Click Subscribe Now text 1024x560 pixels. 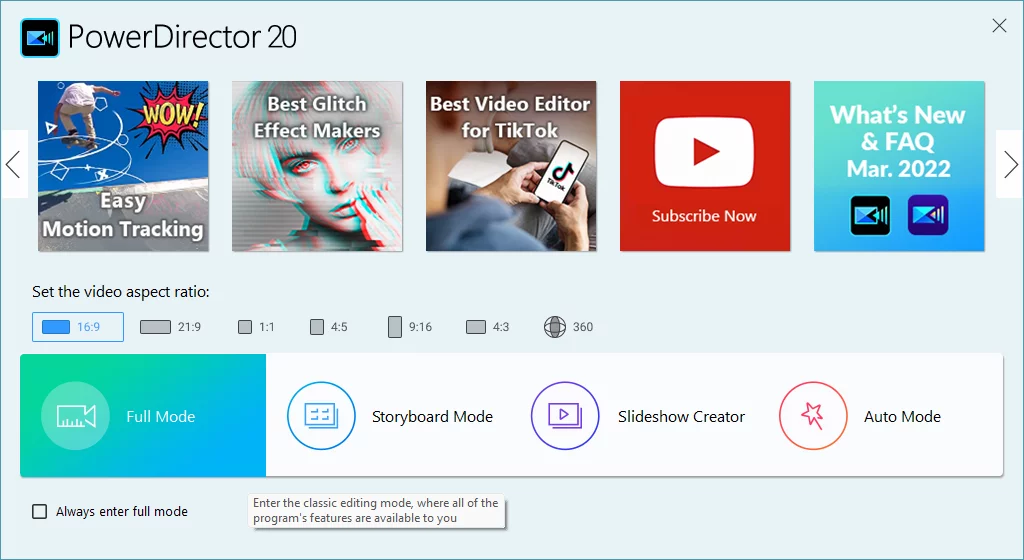pos(704,216)
